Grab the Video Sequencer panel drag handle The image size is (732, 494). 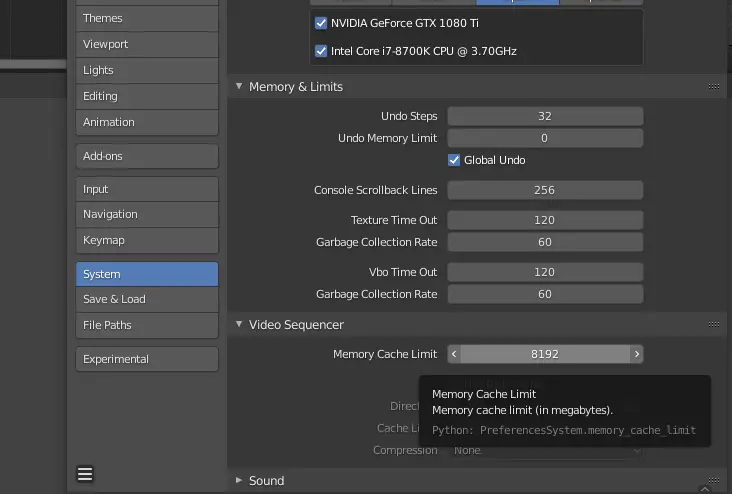pos(713,324)
